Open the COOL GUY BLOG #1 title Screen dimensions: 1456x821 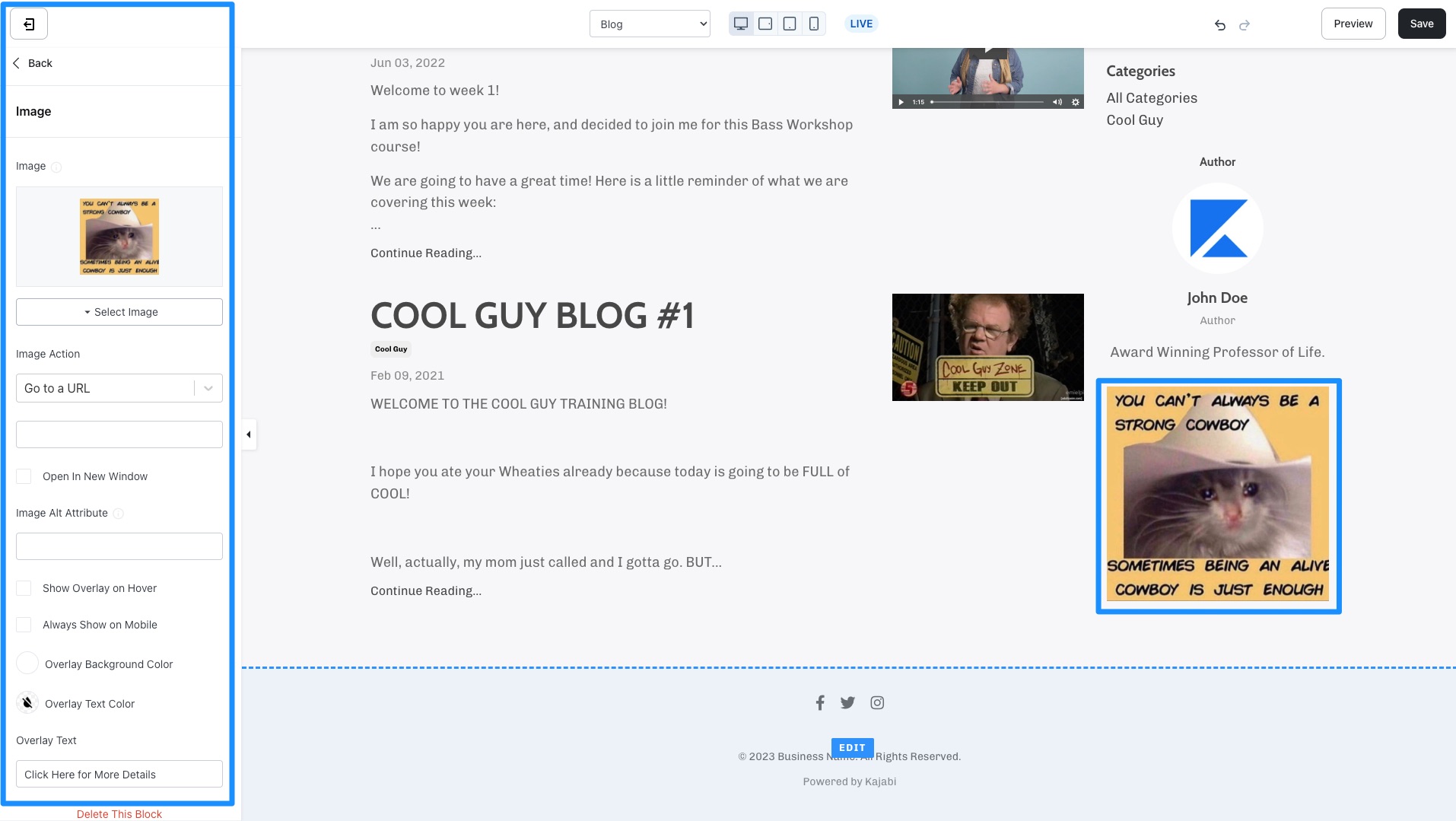click(x=532, y=316)
